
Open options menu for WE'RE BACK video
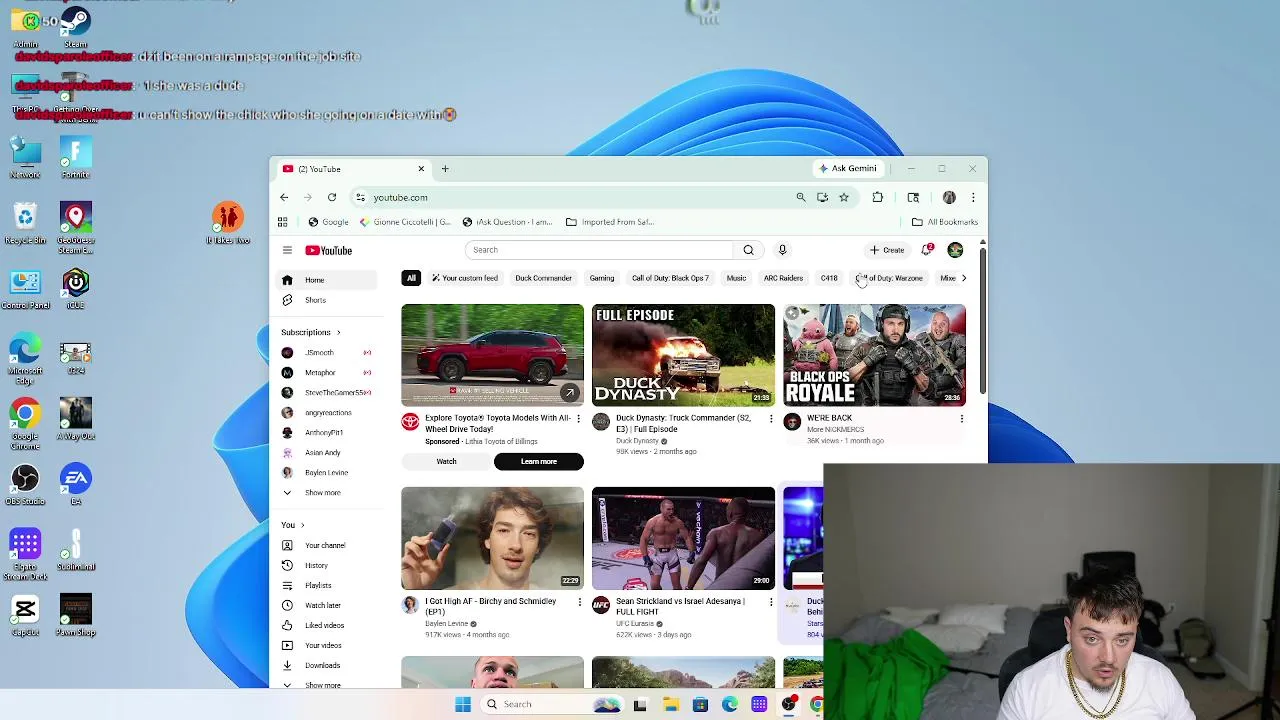click(961, 419)
